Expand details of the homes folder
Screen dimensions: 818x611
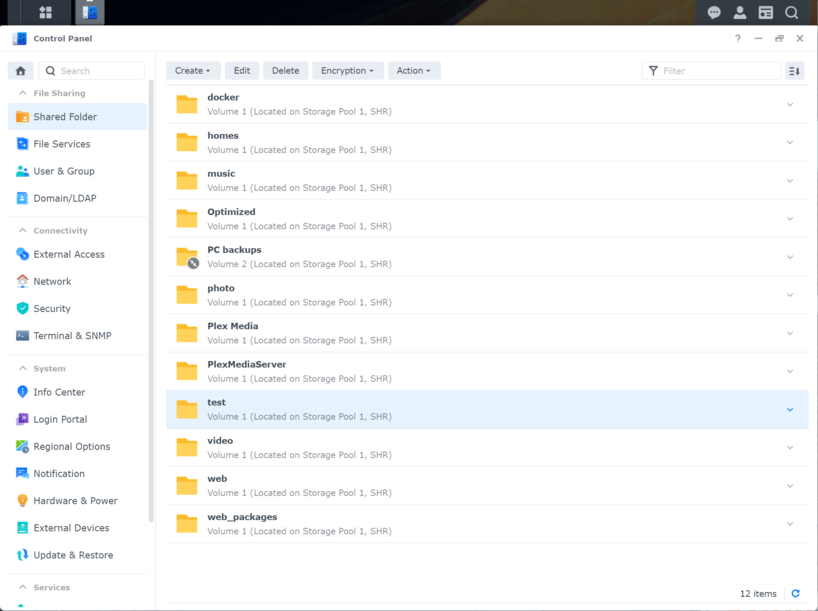[790, 142]
